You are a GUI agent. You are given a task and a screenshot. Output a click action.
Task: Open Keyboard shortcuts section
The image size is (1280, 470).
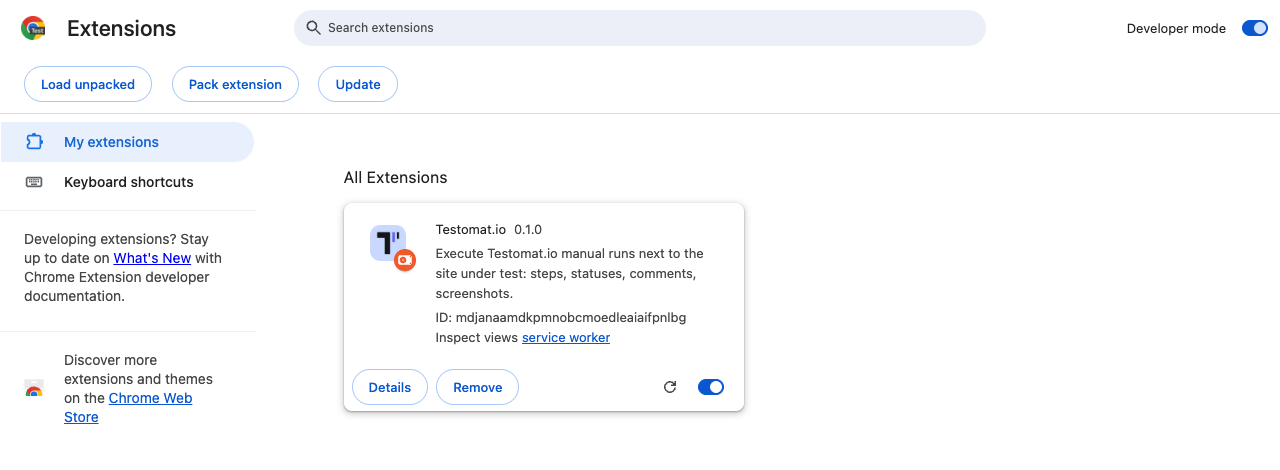(127, 182)
